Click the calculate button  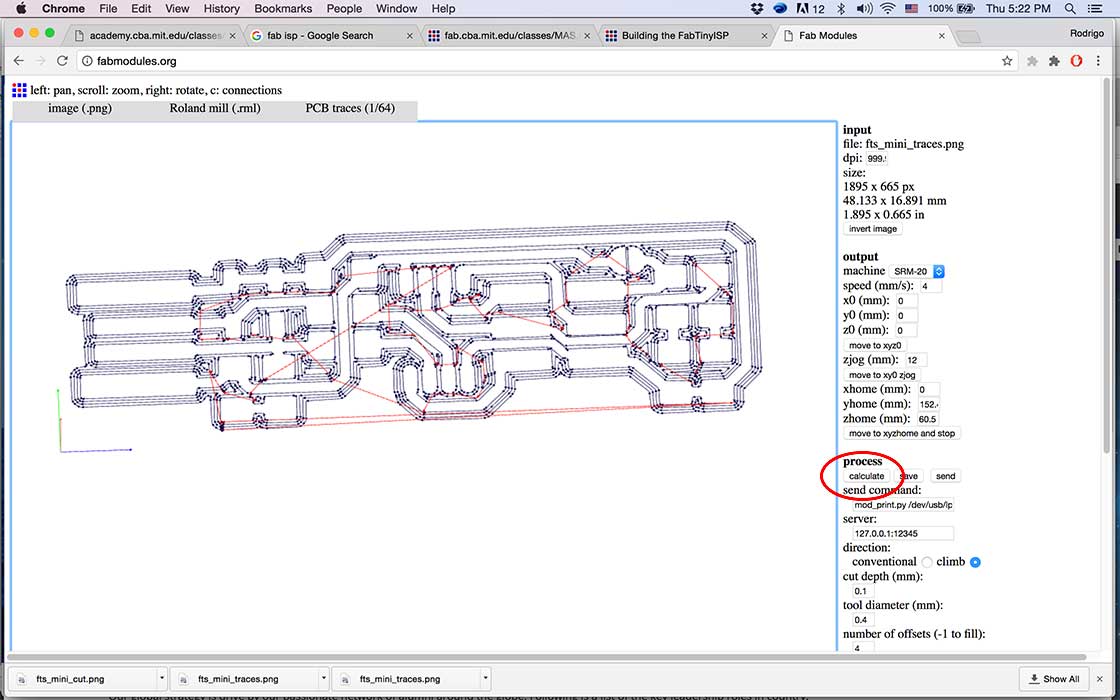point(866,476)
